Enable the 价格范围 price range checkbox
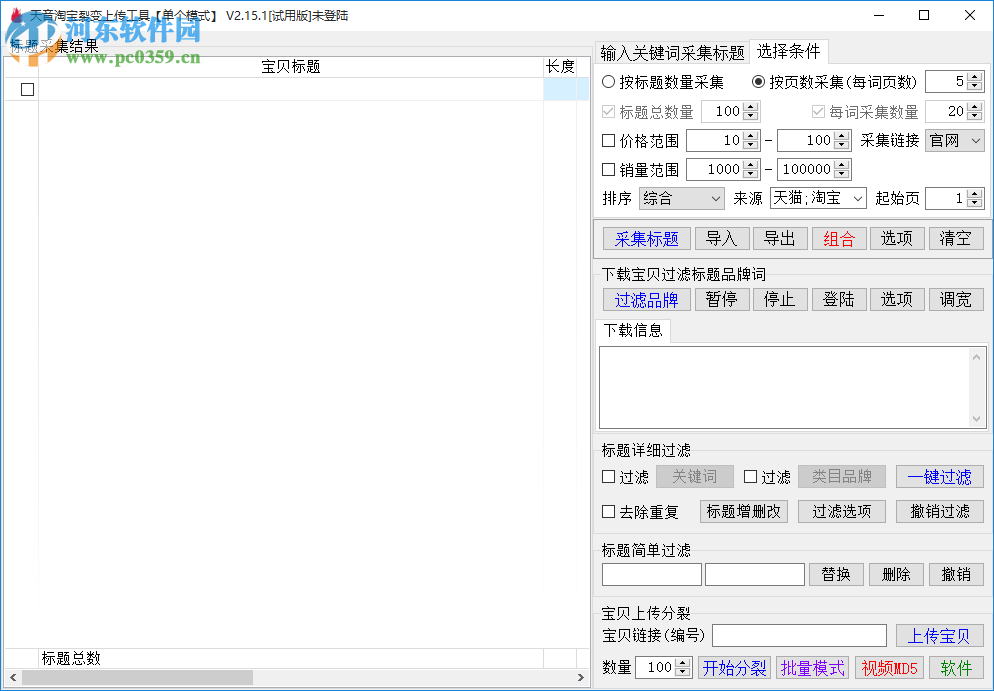The image size is (994, 691). click(607, 140)
